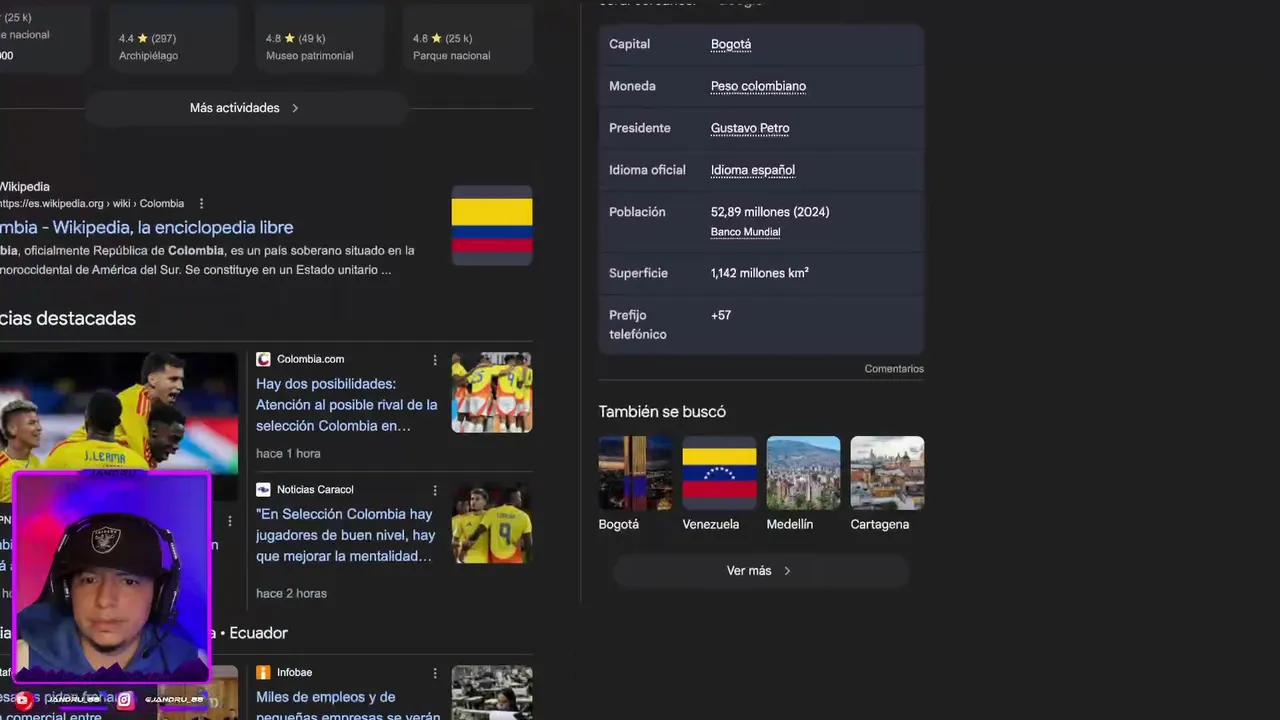Click the 'Moneda' label in the info table

(632, 86)
